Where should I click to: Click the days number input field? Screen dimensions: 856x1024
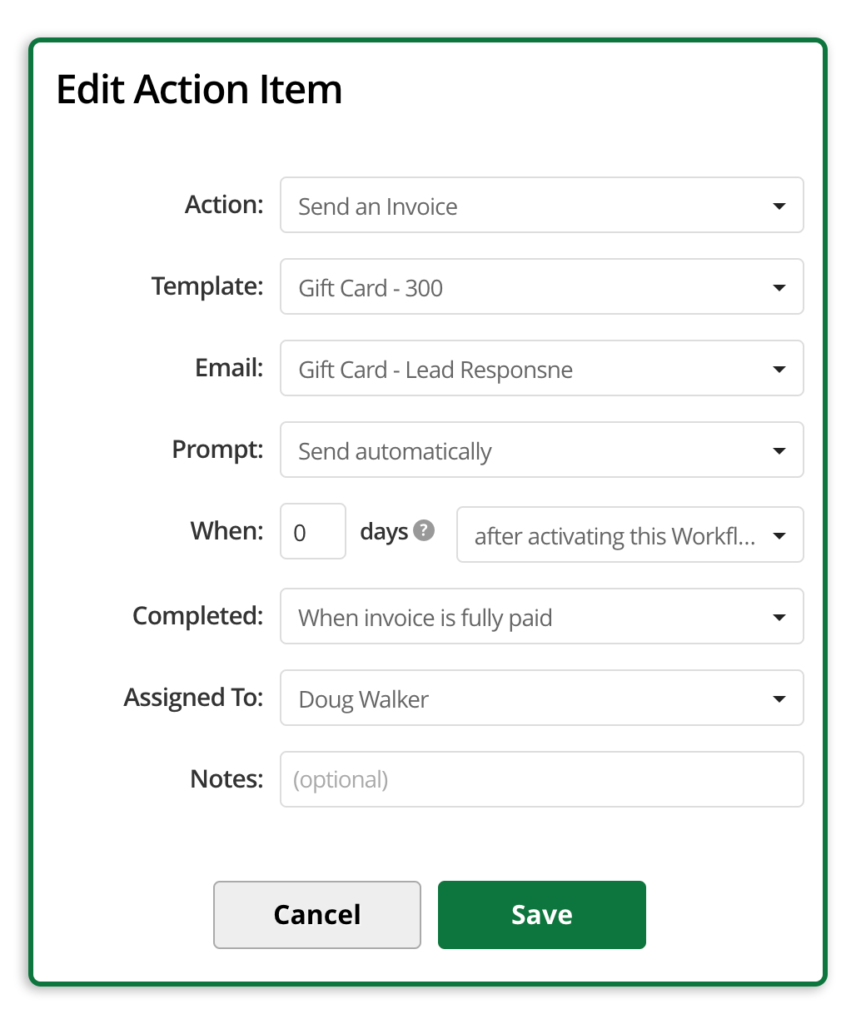312,532
